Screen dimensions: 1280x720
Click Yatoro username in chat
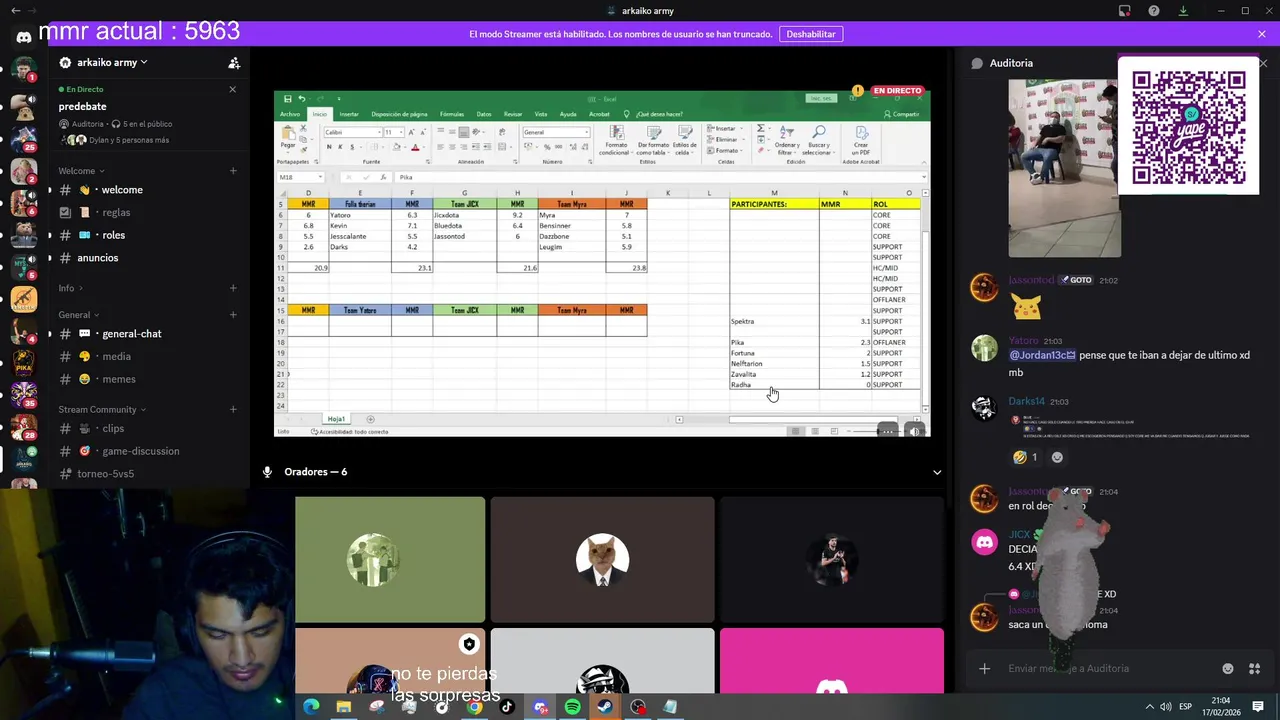click(1023, 341)
